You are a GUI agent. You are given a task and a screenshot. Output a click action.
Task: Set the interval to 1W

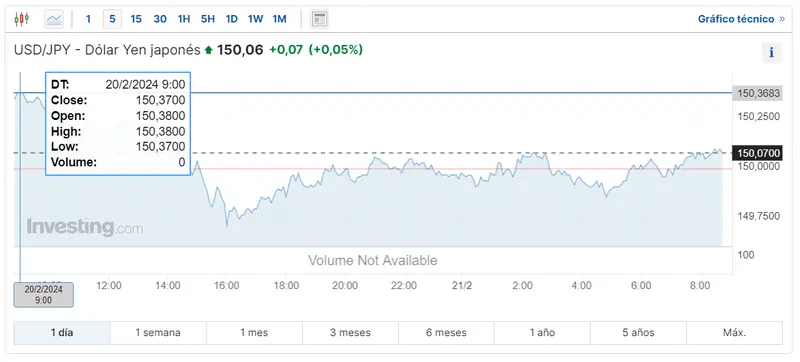tap(256, 19)
